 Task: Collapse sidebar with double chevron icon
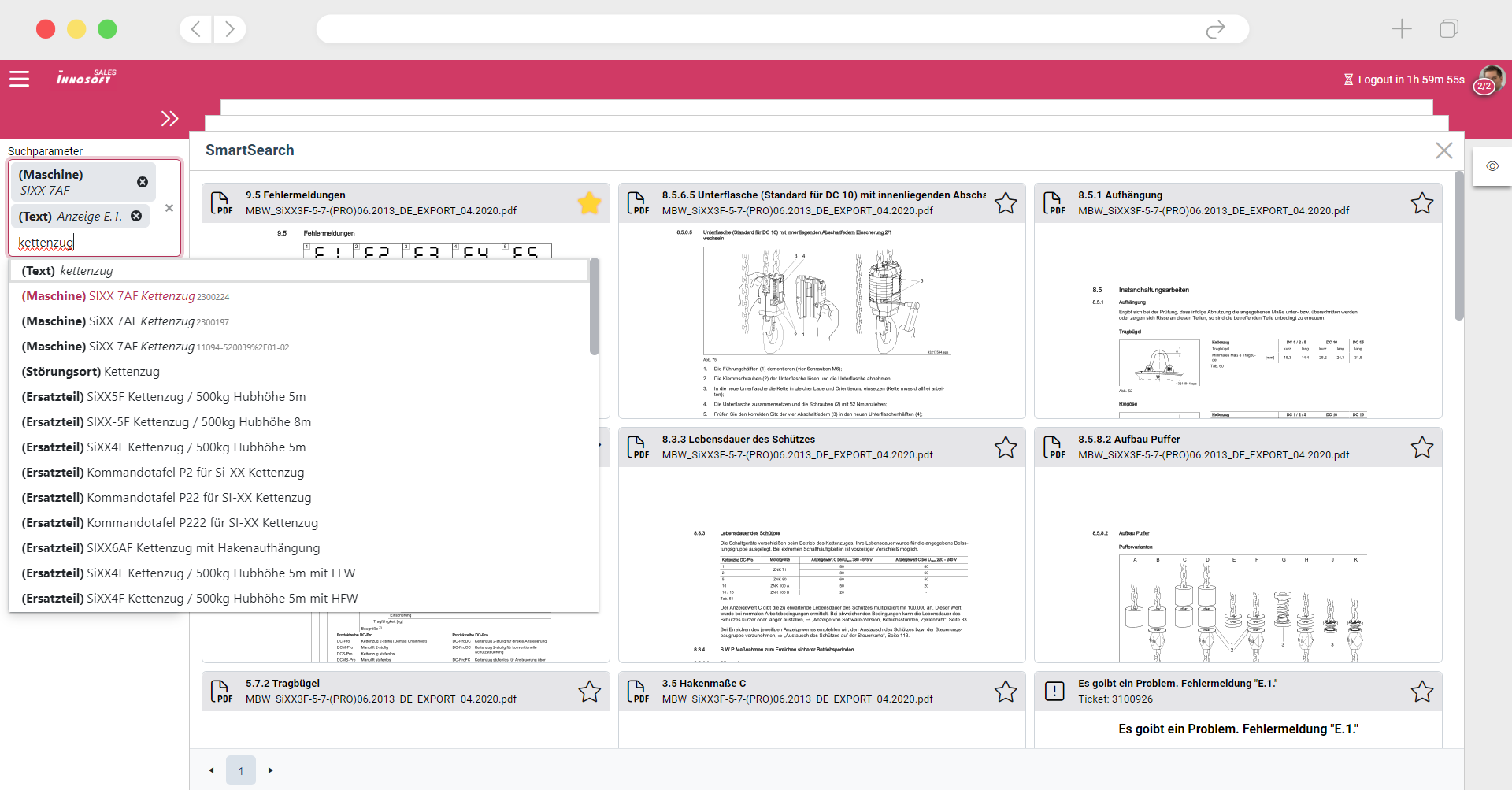coord(169,119)
